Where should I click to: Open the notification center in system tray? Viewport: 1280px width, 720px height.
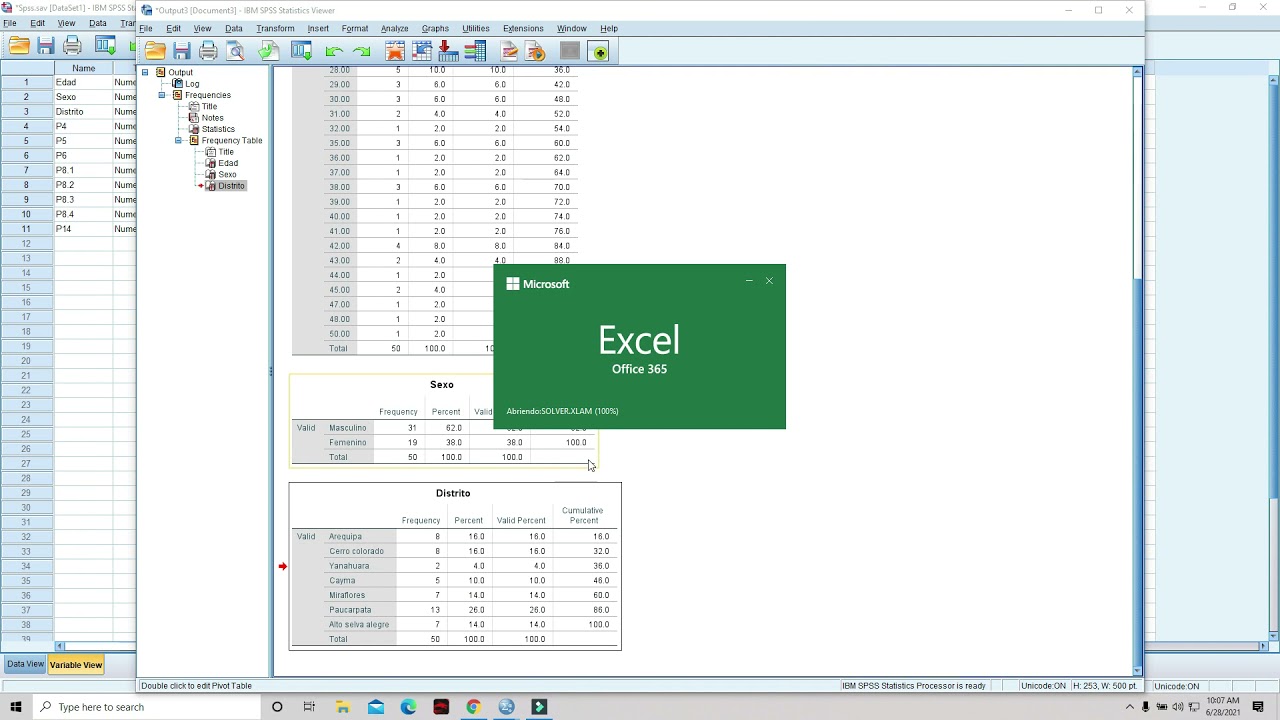click(x=1259, y=707)
